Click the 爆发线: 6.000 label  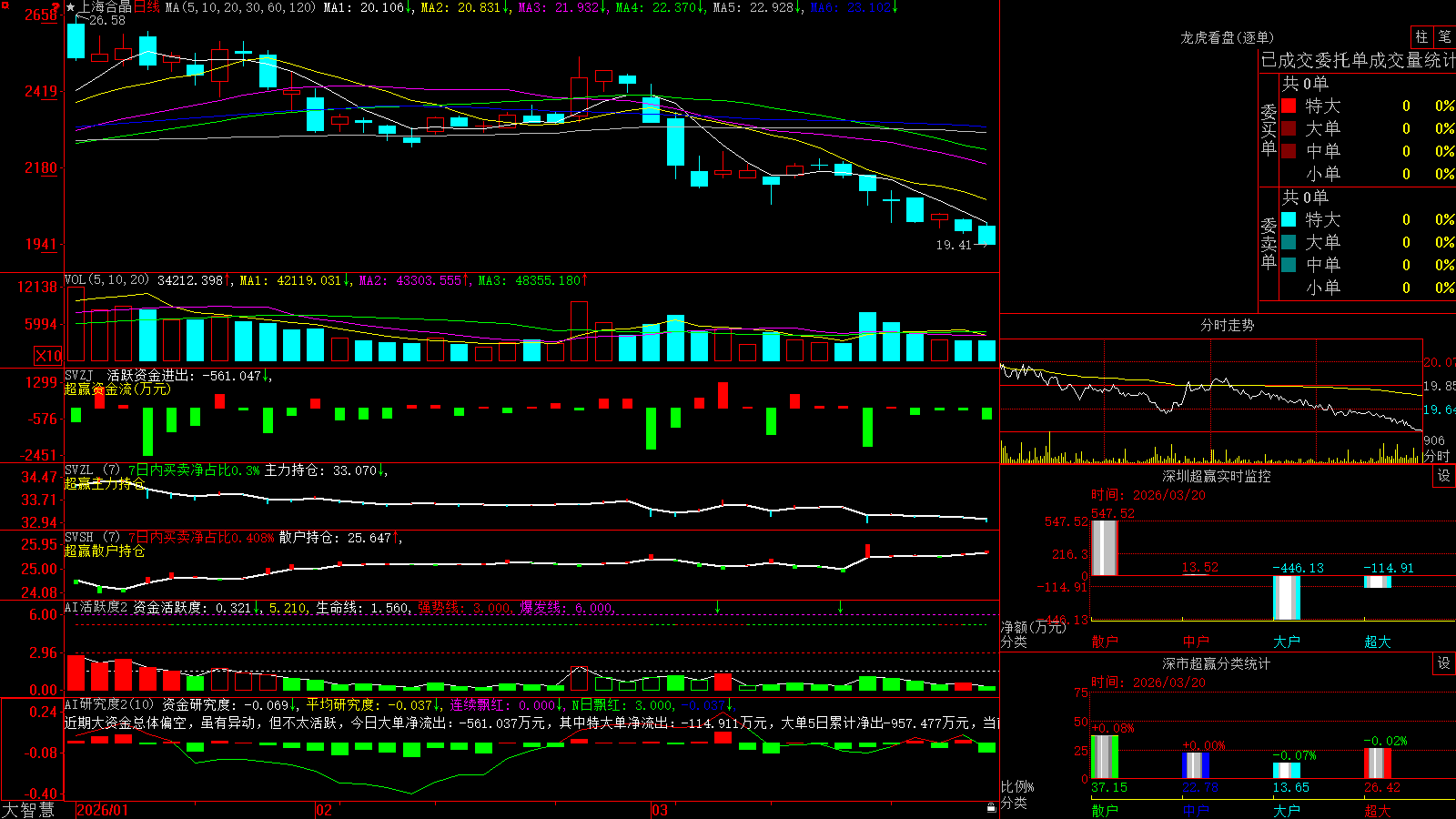(x=567, y=607)
